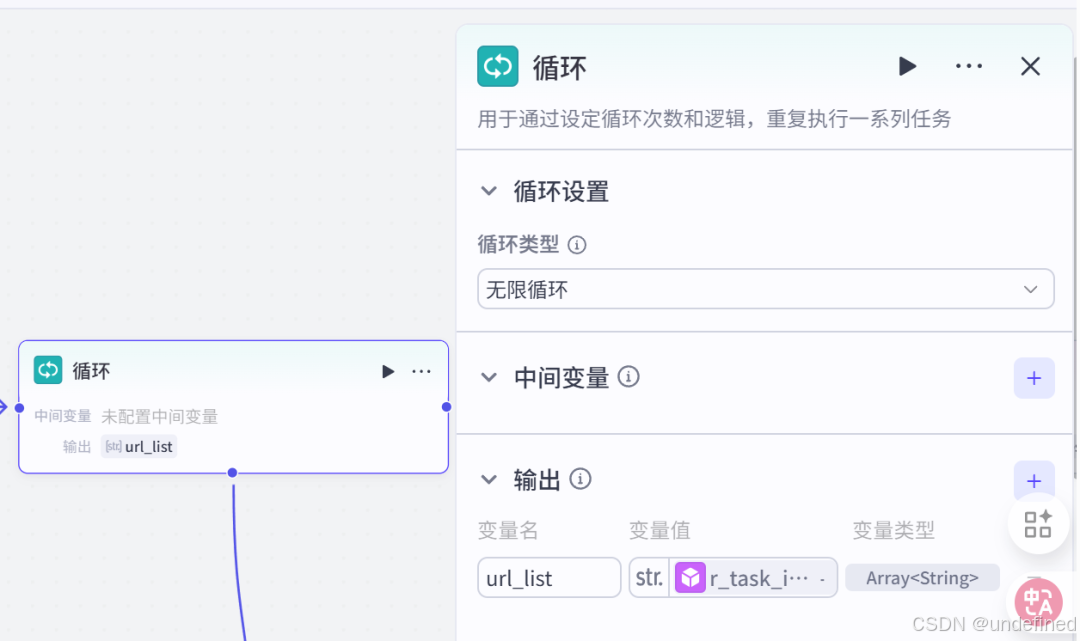Open the floating grid sparkle widget button
Image resolution: width=1080 pixels, height=641 pixels.
click(1037, 525)
